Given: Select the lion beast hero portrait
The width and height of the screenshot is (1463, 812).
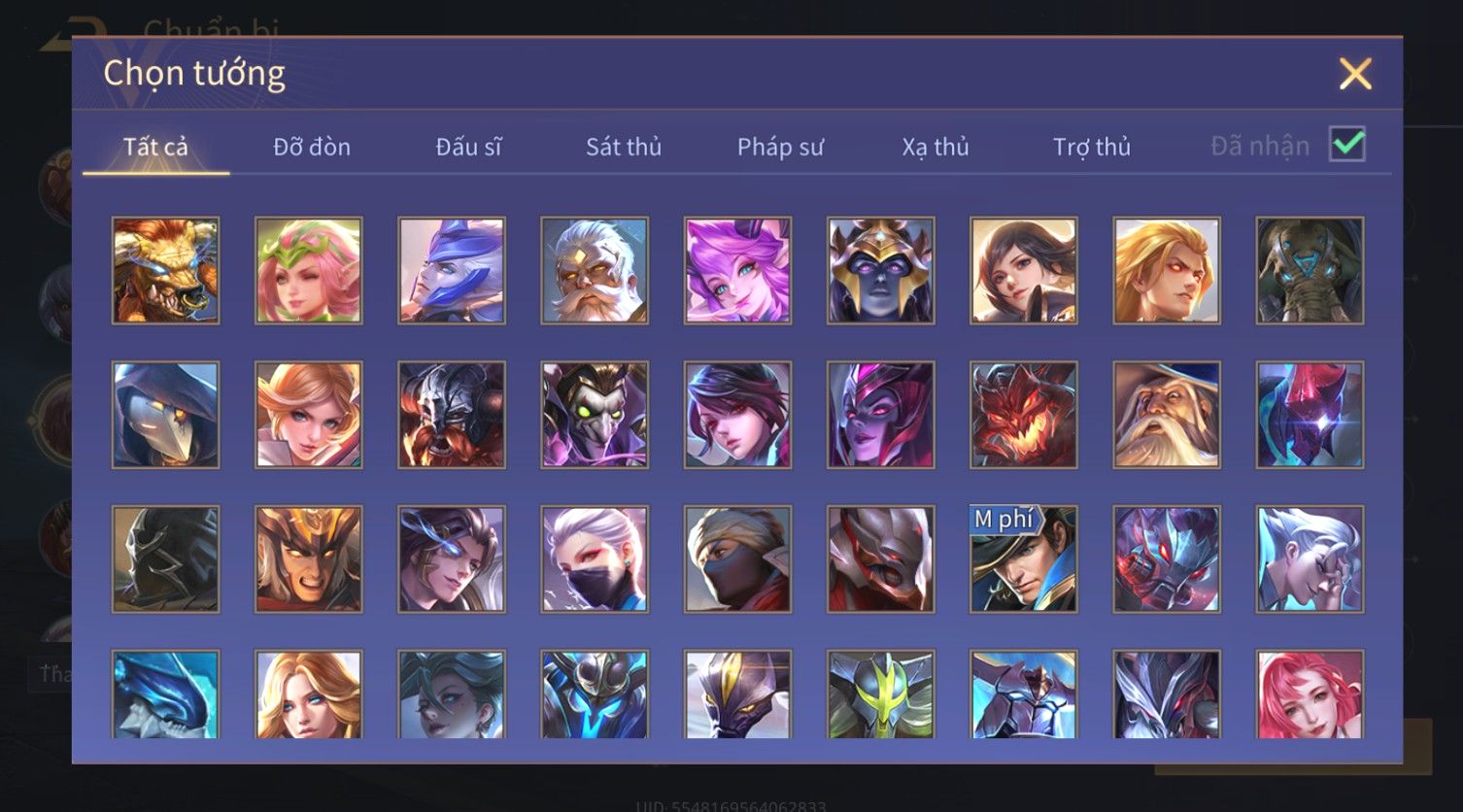Looking at the screenshot, I should point(165,270).
